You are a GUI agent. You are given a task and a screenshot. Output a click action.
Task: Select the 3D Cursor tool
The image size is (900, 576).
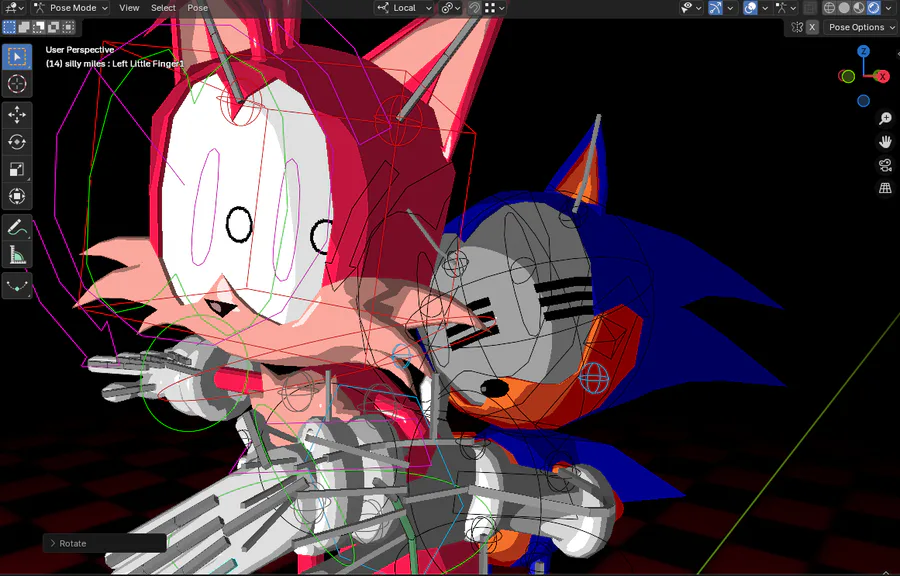(17, 84)
